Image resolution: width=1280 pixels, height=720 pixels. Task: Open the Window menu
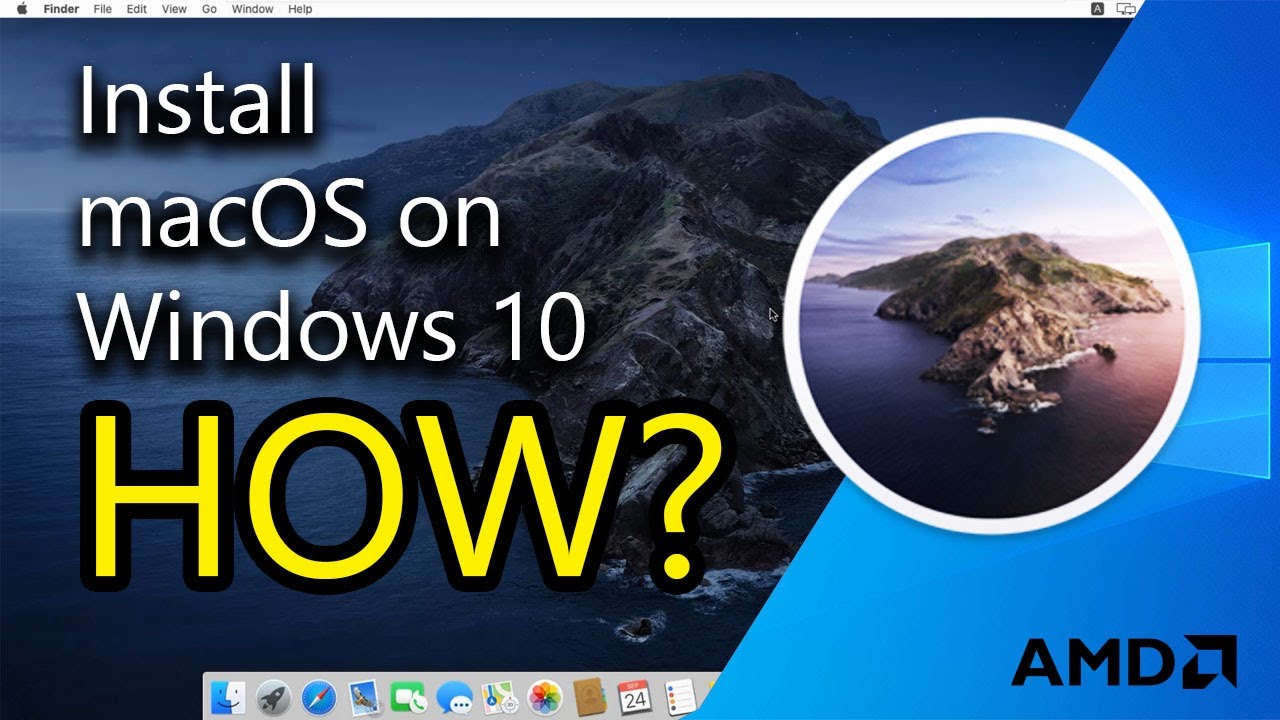pyautogui.click(x=252, y=9)
